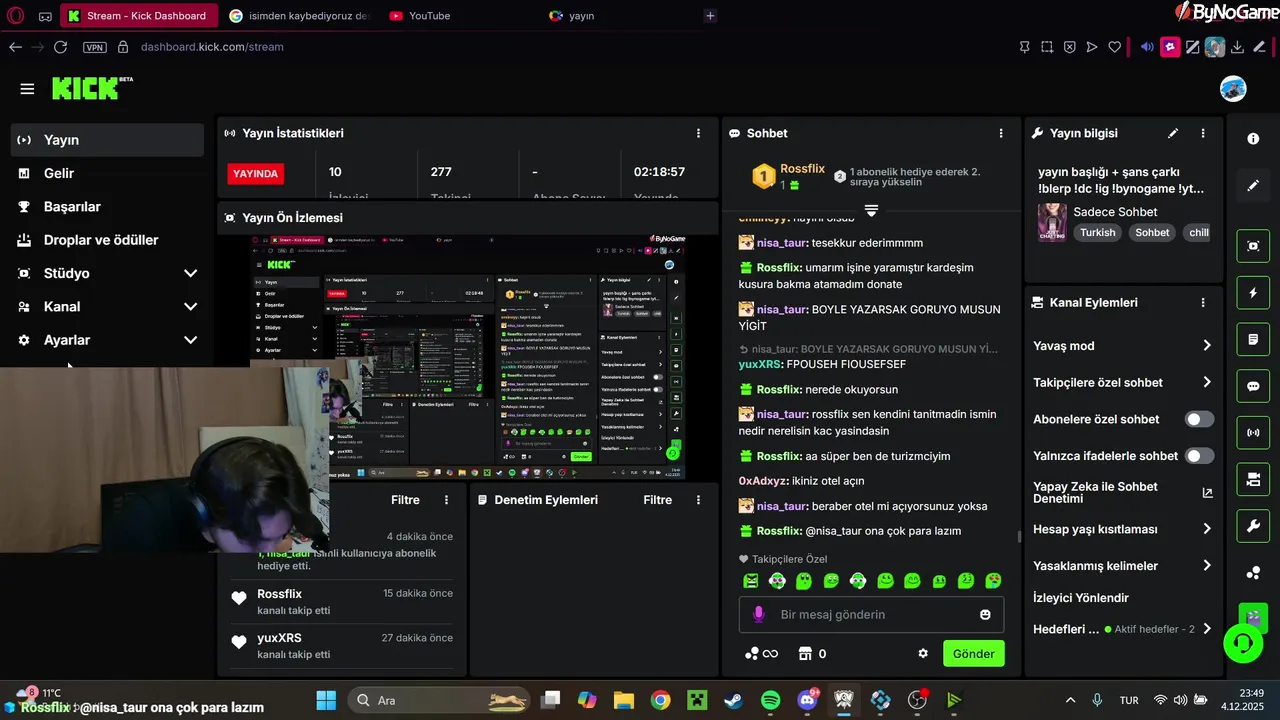Screen dimensions: 1280x720
Task: Select Başarılar in left sidebar
Action: coord(108,206)
